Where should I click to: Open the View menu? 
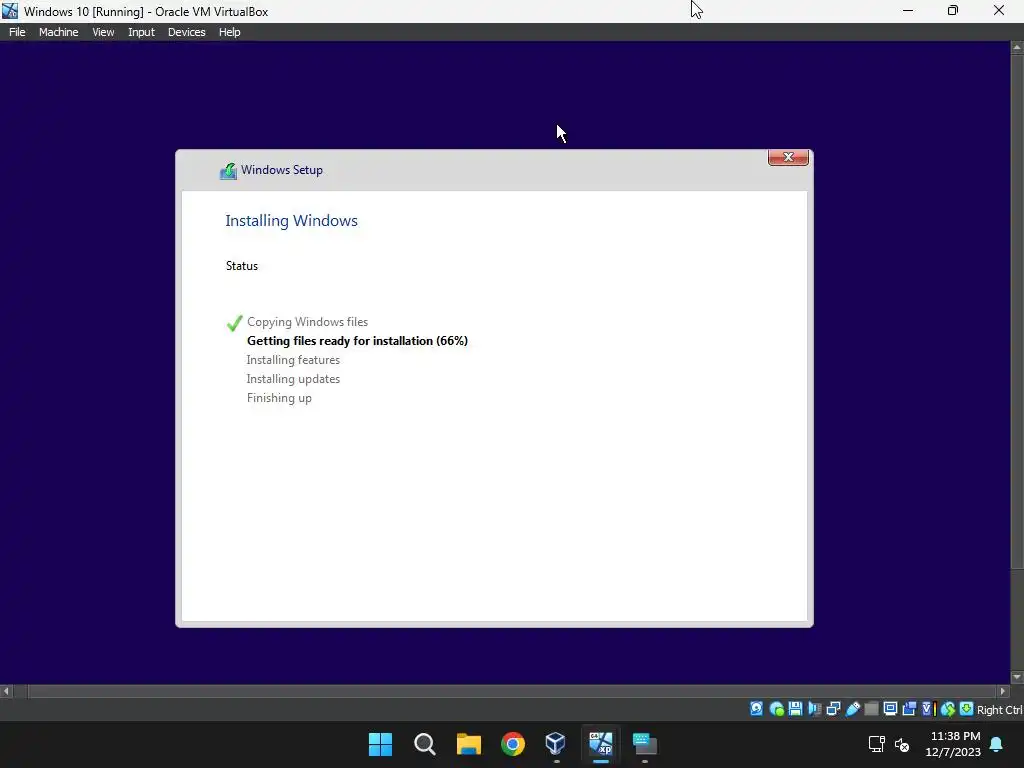[x=103, y=32]
